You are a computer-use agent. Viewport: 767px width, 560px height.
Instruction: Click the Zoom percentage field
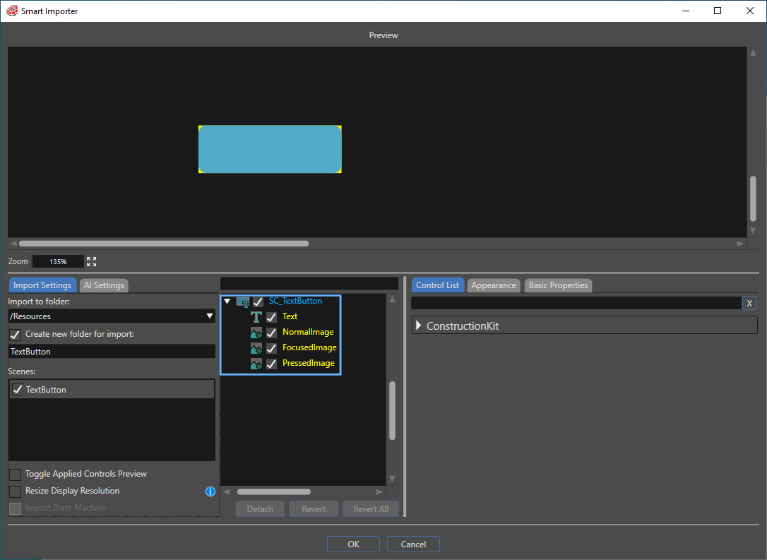(58, 262)
